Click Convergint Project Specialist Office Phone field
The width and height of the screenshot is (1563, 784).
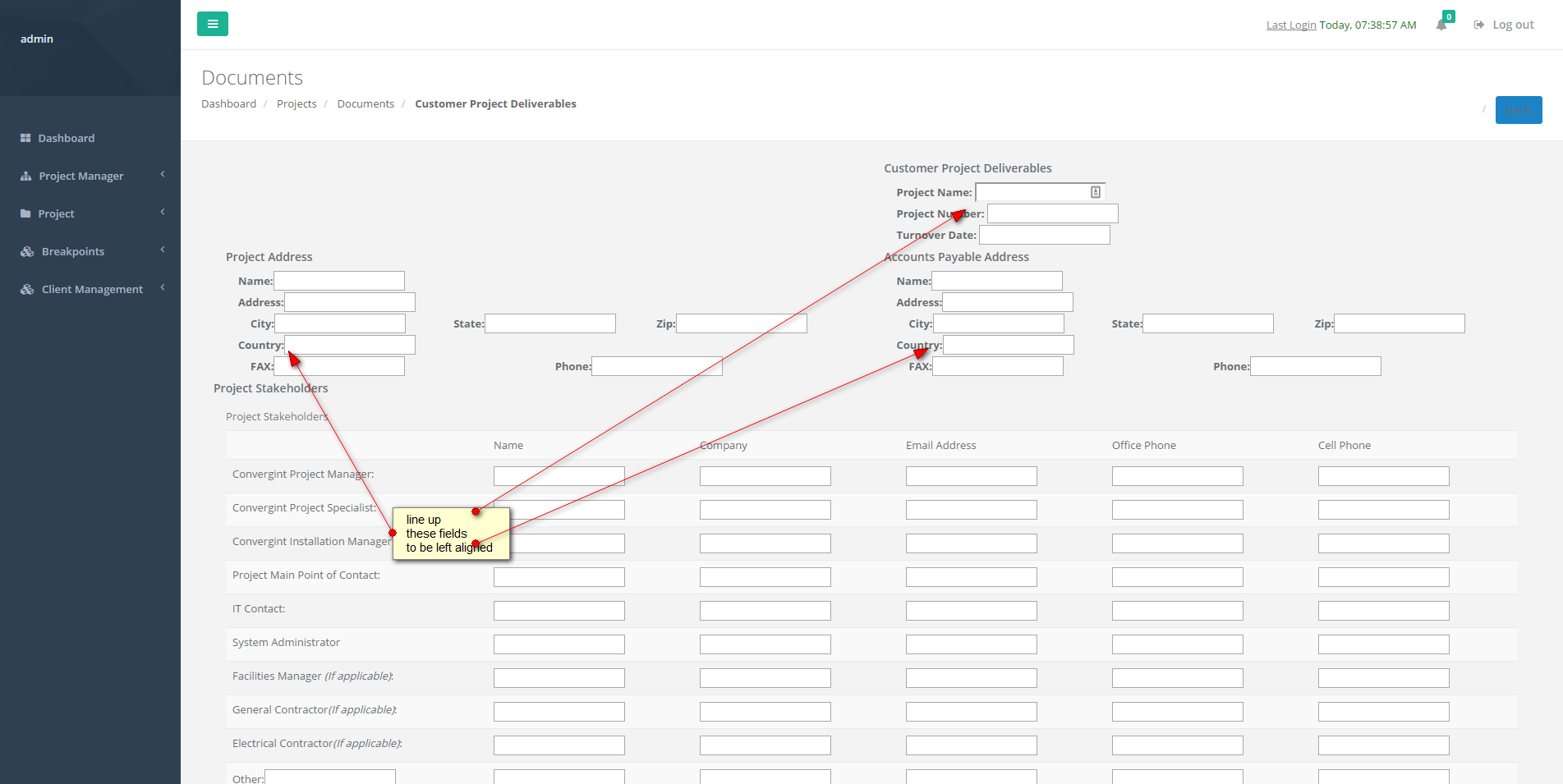tap(1178, 510)
